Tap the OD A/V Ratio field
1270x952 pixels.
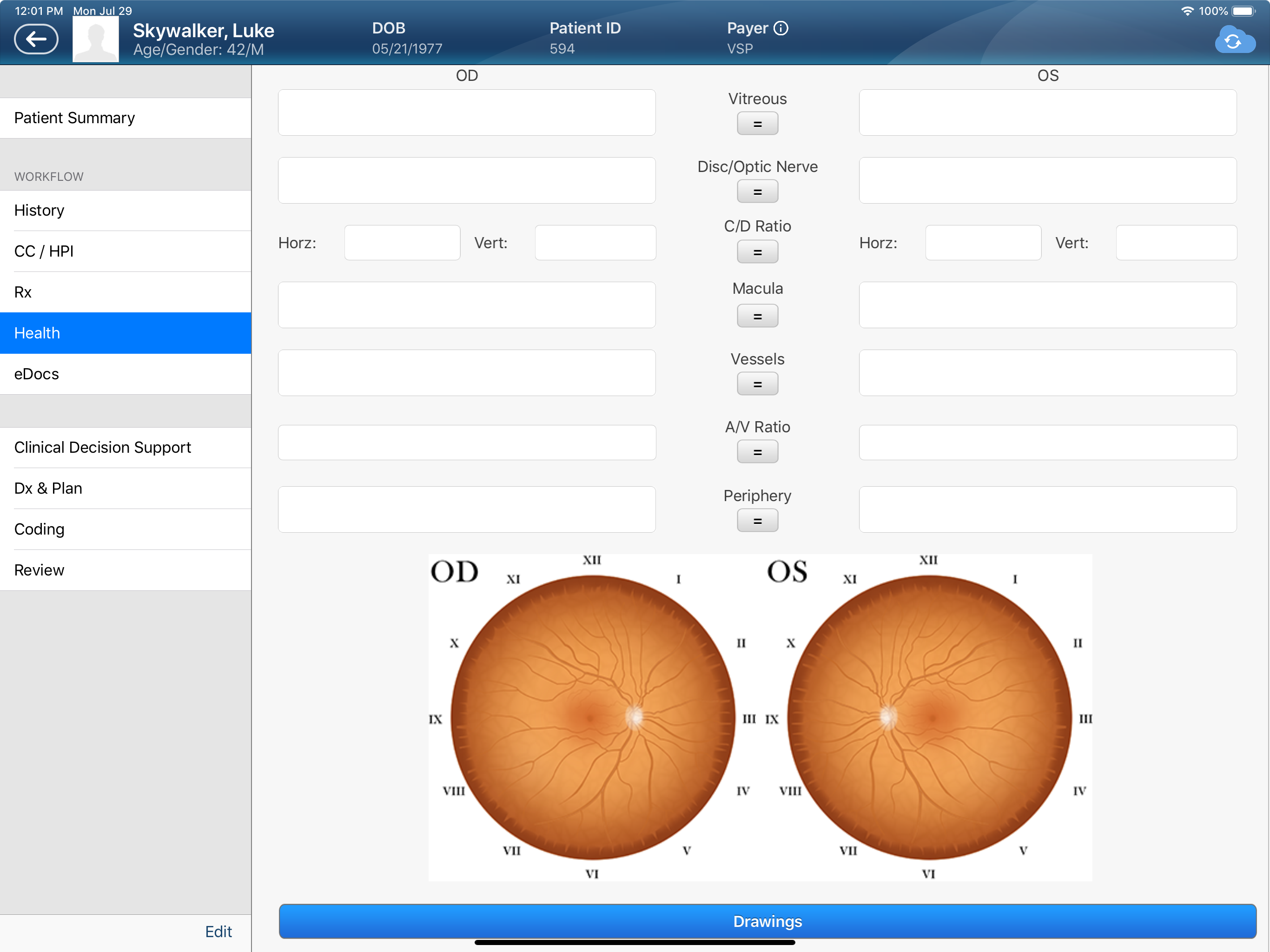(x=467, y=442)
